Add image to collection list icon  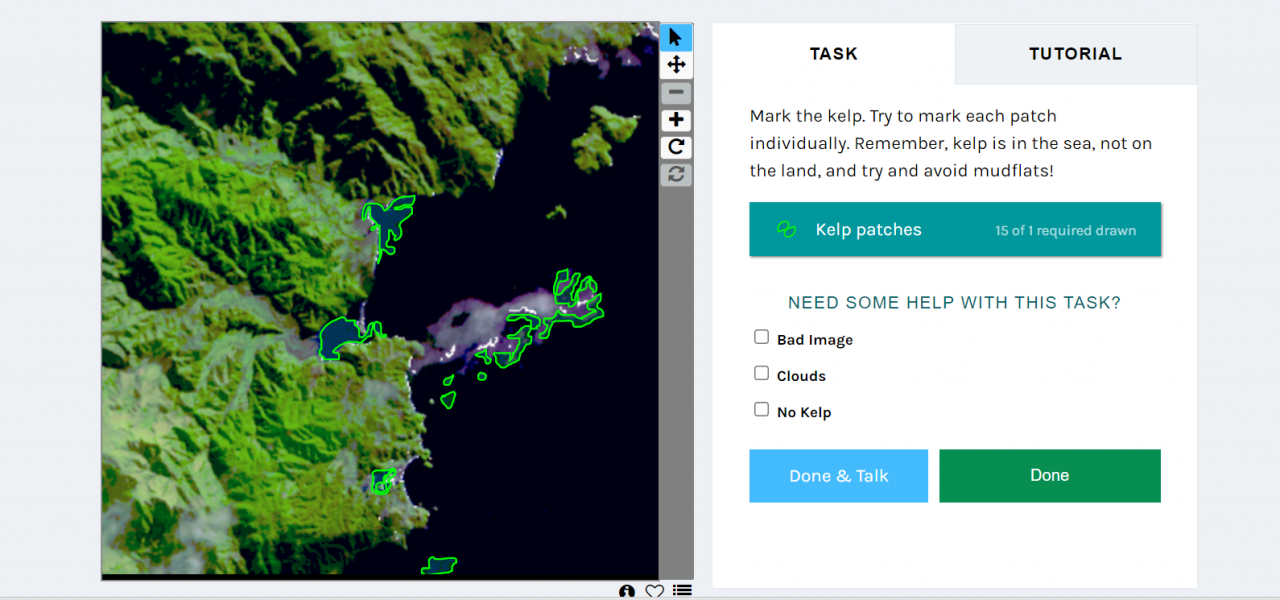[x=682, y=590]
